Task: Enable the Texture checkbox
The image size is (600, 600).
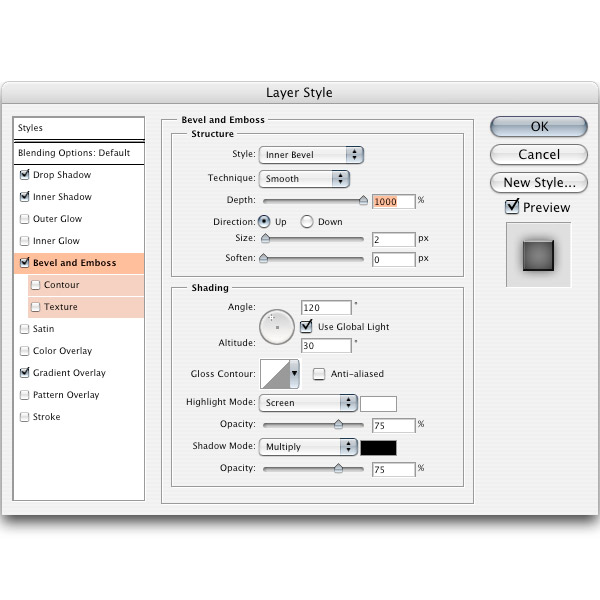Action: click(x=35, y=307)
